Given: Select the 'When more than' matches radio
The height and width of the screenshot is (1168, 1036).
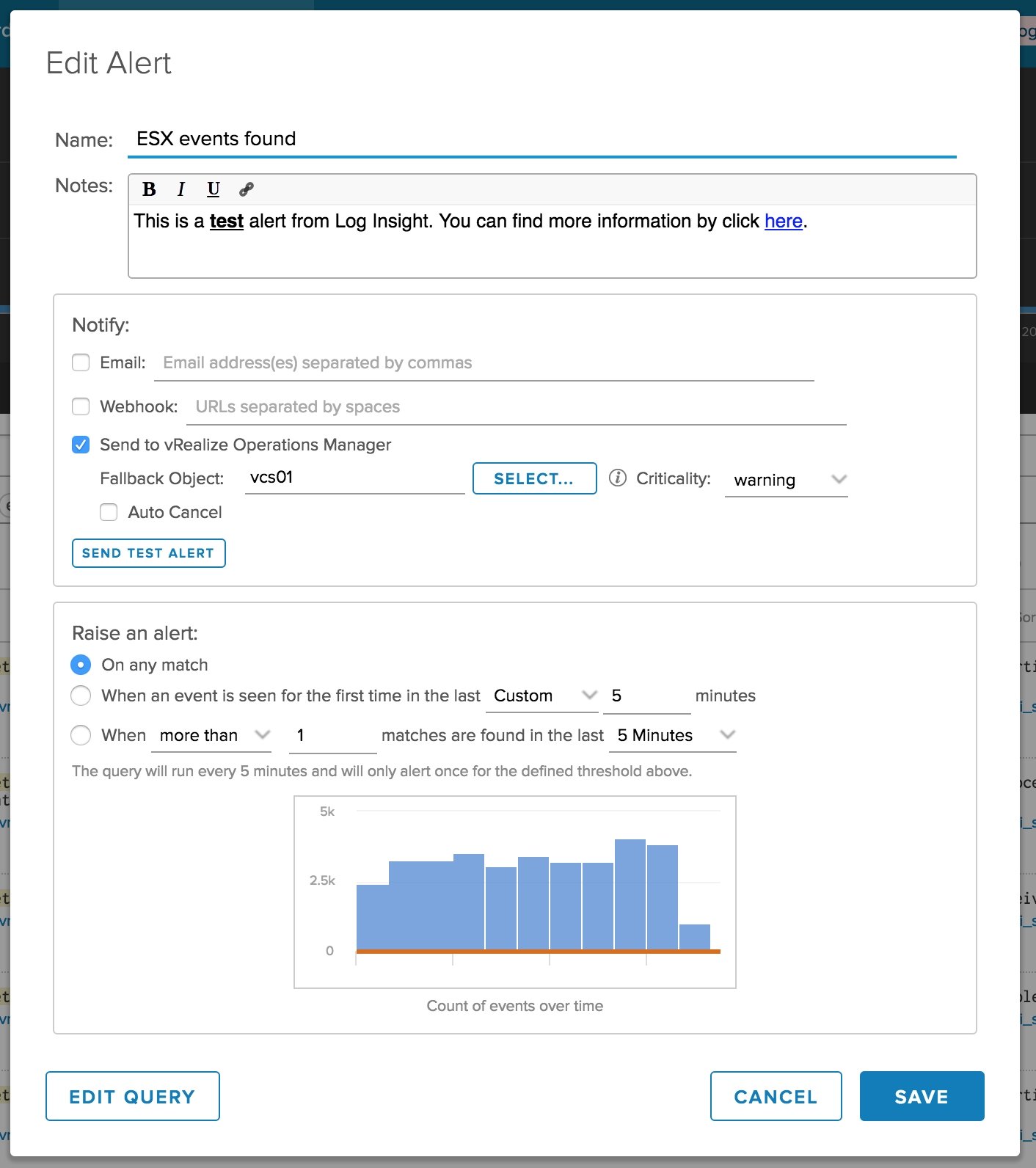Looking at the screenshot, I should point(81,735).
